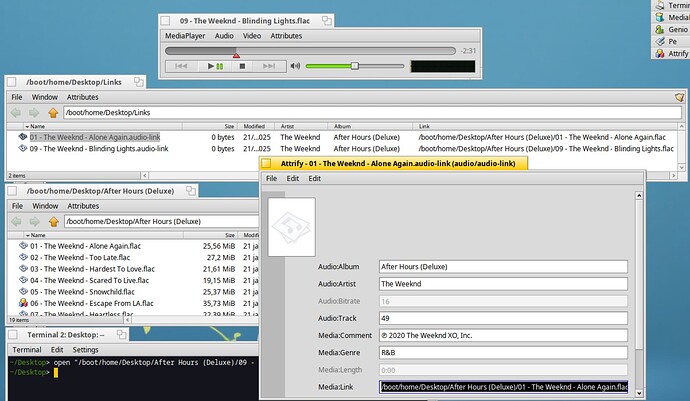Mute audio with the speaker icon

pyautogui.click(x=295, y=66)
